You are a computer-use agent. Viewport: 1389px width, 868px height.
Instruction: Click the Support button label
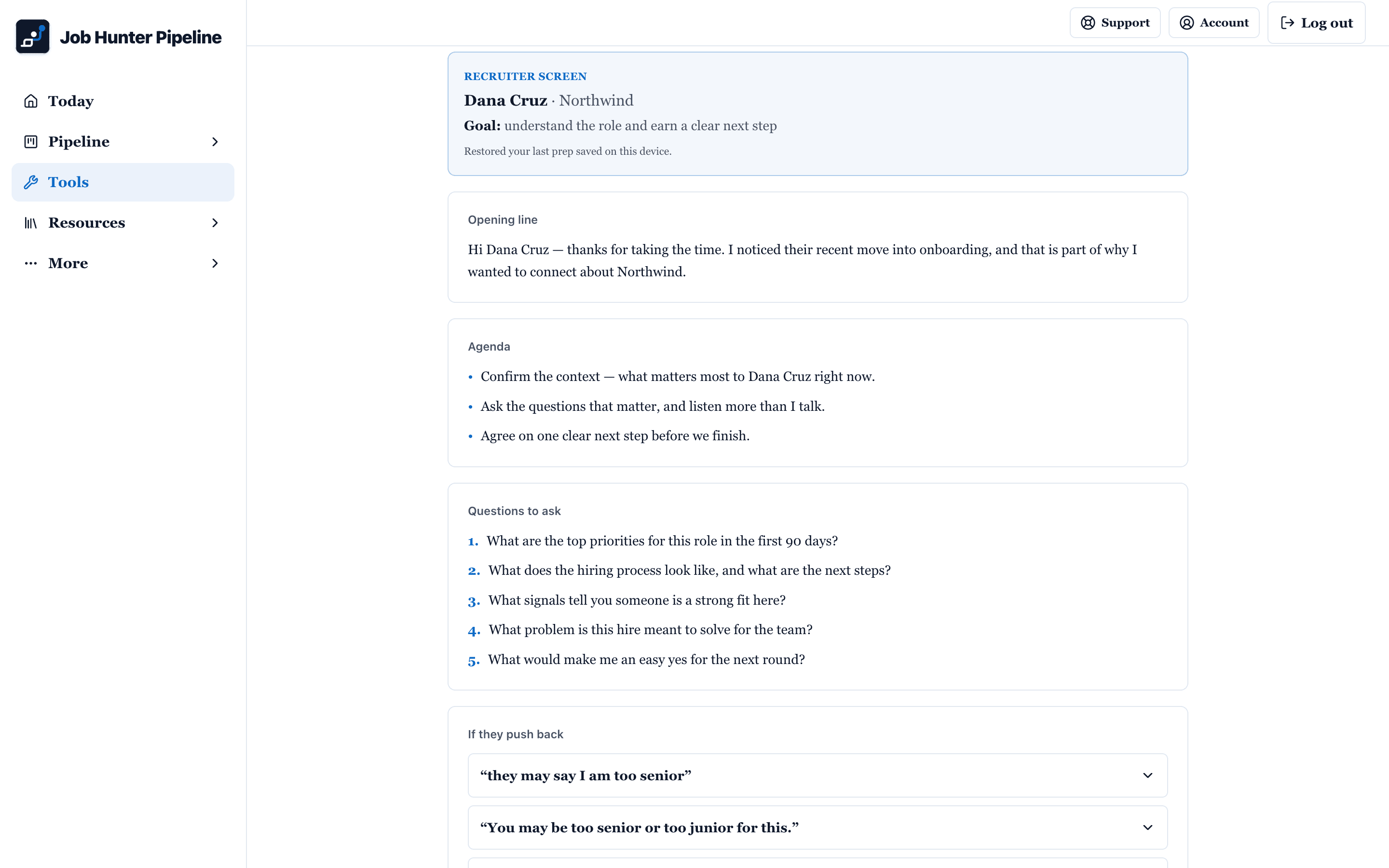pyautogui.click(x=1125, y=22)
